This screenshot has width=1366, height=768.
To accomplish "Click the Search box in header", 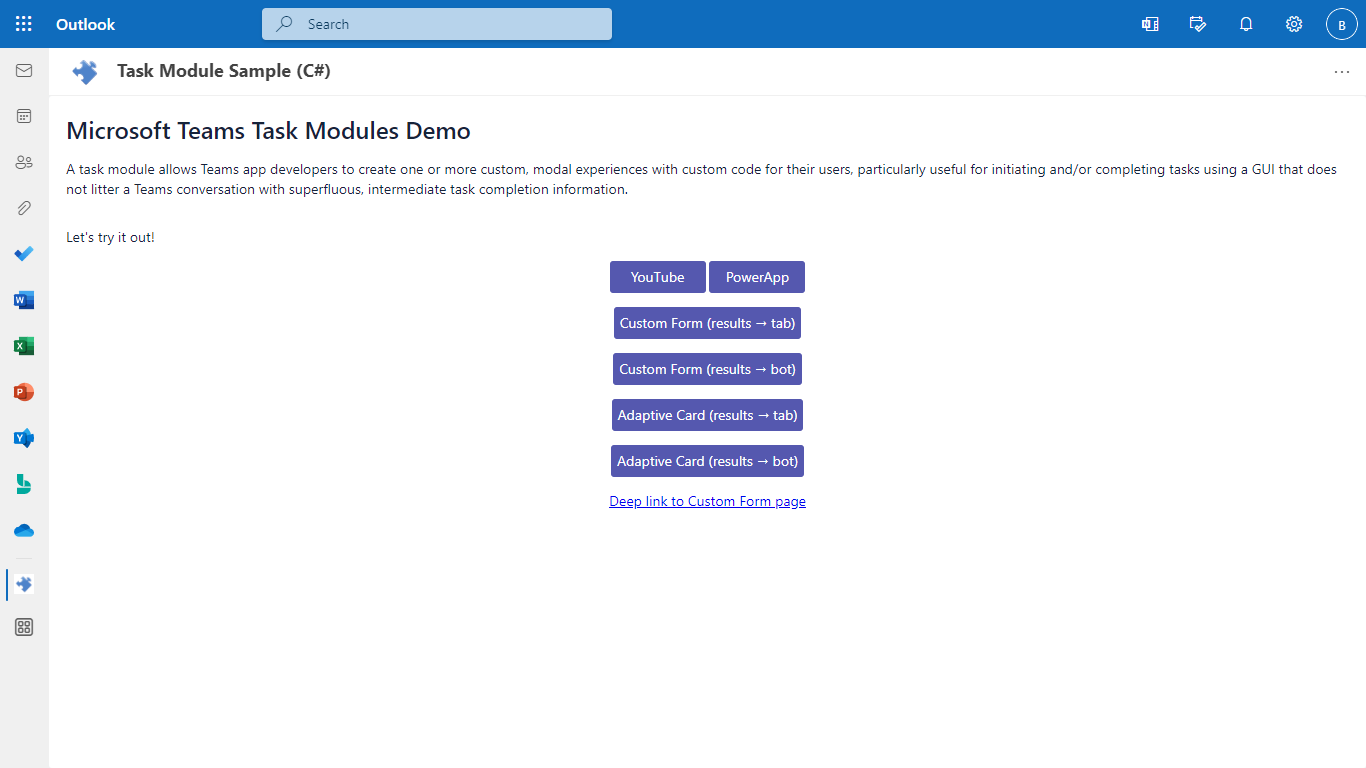I will pyautogui.click(x=437, y=24).
